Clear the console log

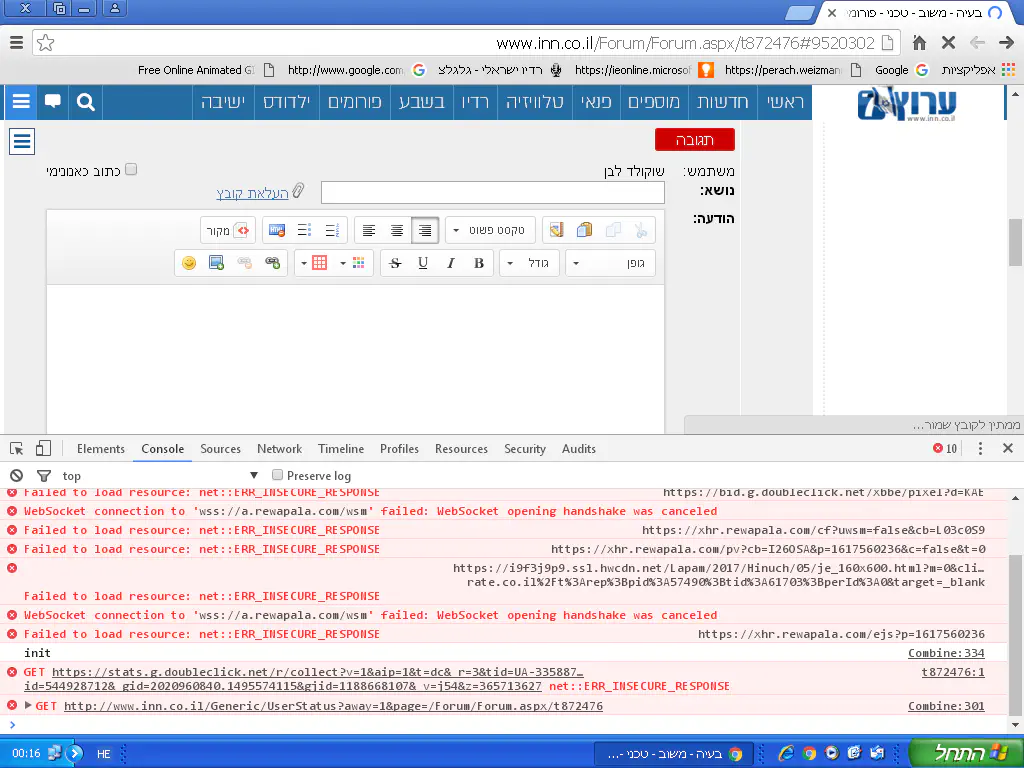coord(16,476)
